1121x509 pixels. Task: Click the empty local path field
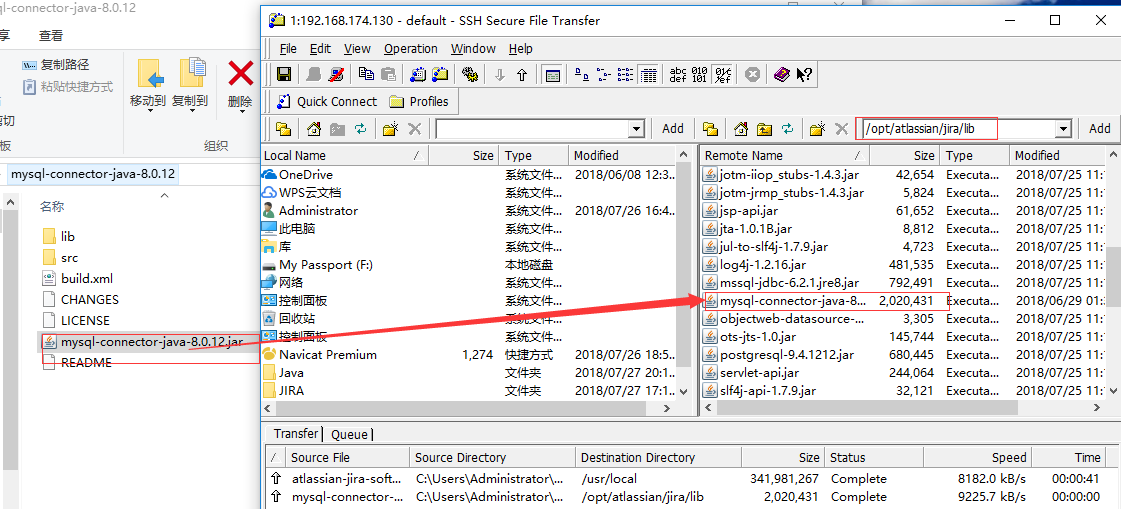tap(532, 129)
